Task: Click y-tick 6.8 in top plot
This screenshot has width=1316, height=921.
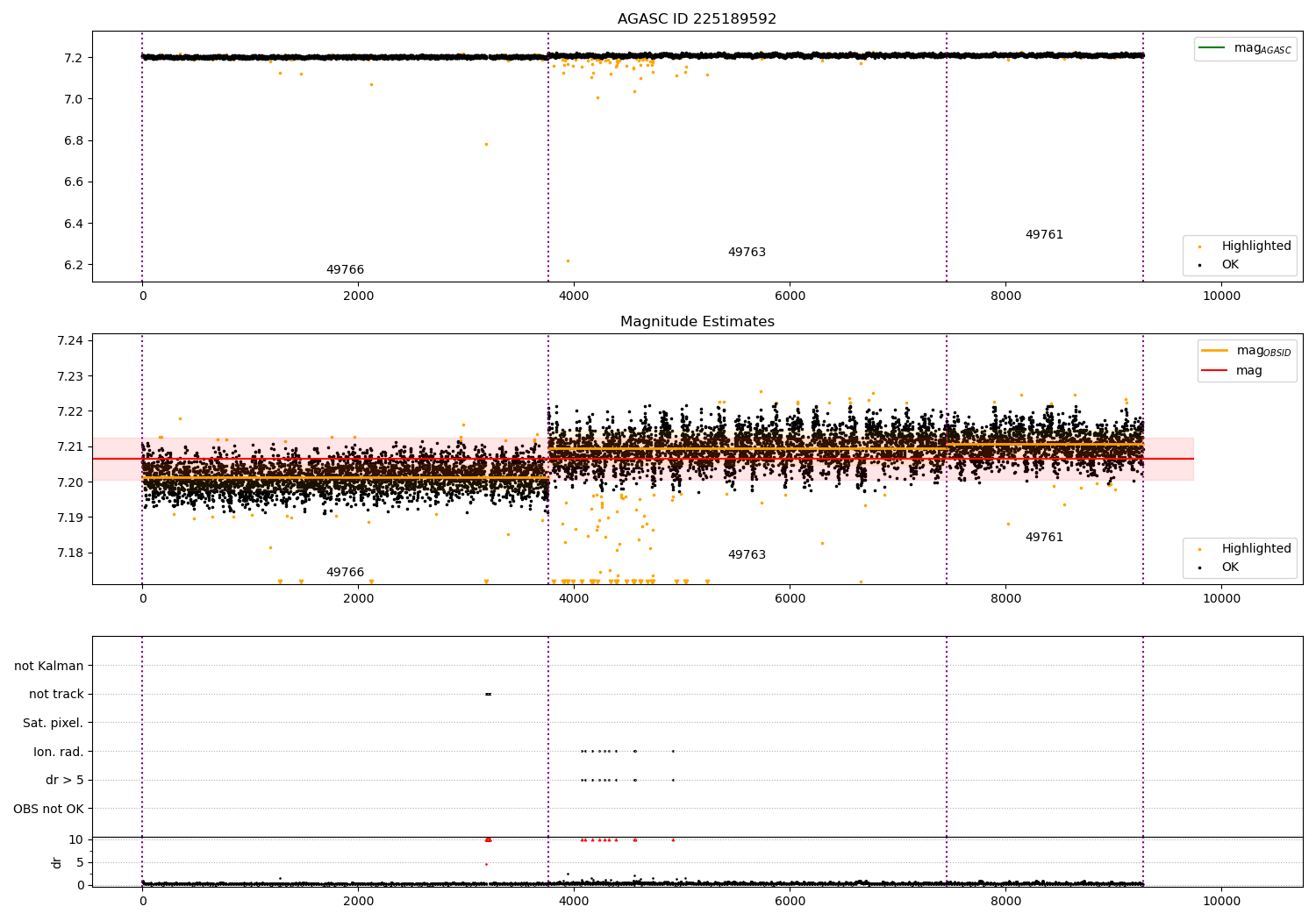Action: click(x=73, y=141)
